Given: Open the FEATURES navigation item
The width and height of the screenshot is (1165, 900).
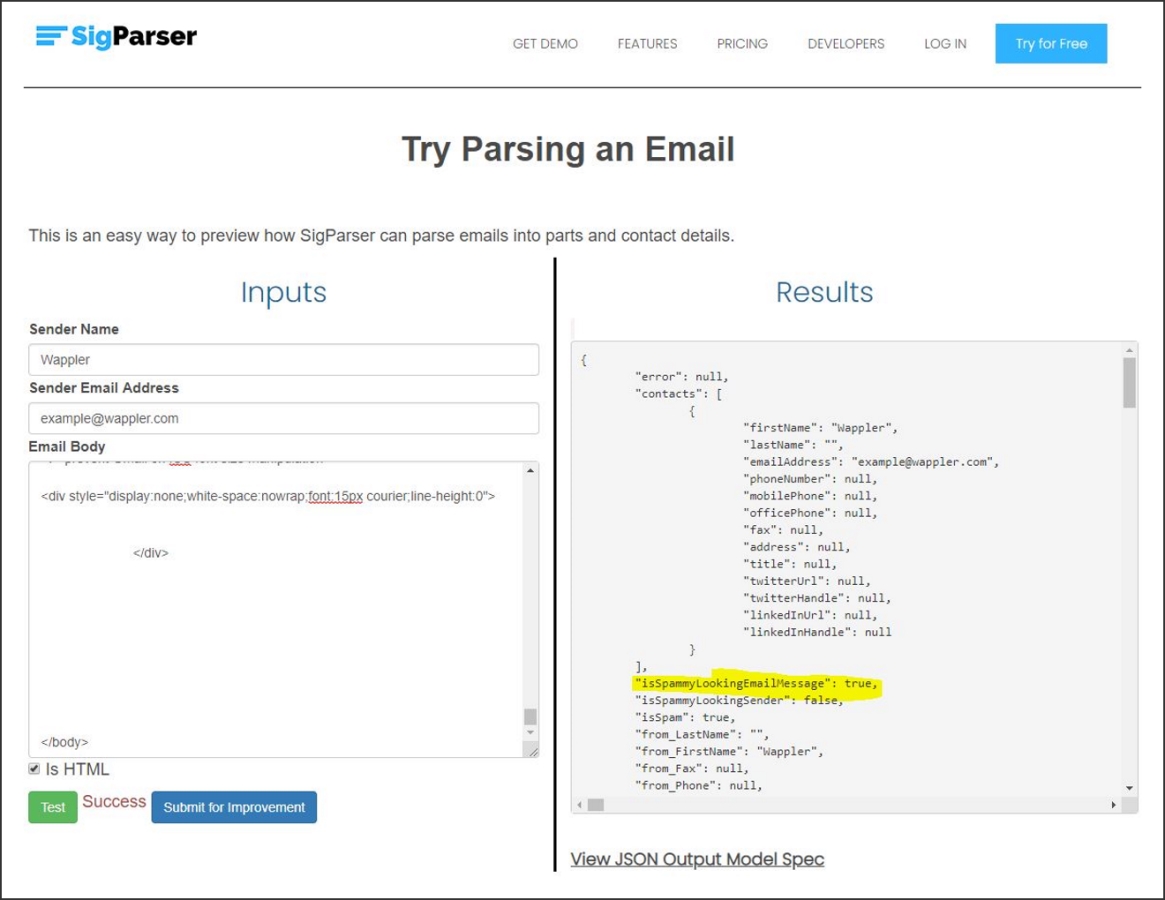Looking at the screenshot, I should (x=647, y=44).
